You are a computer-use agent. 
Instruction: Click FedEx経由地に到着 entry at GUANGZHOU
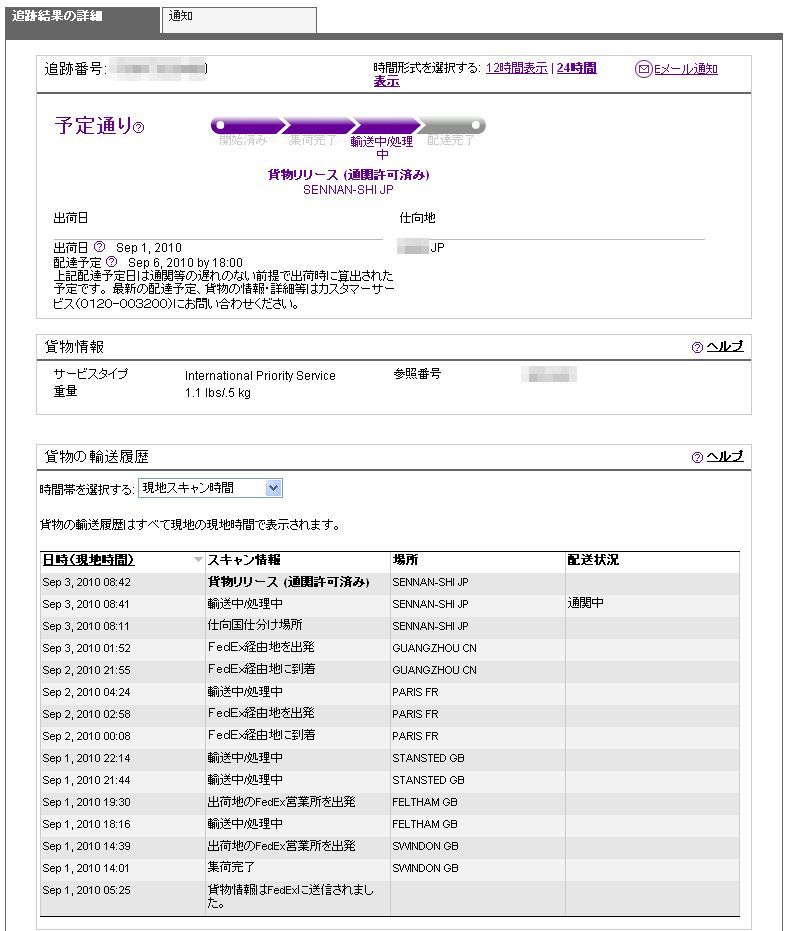(x=261, y=669)
